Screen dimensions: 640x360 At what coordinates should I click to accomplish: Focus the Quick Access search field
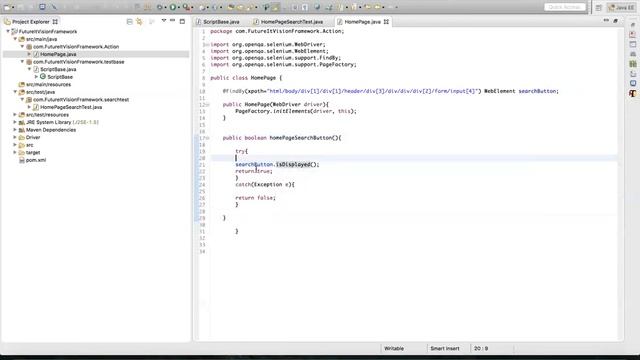tap(564, 7)
